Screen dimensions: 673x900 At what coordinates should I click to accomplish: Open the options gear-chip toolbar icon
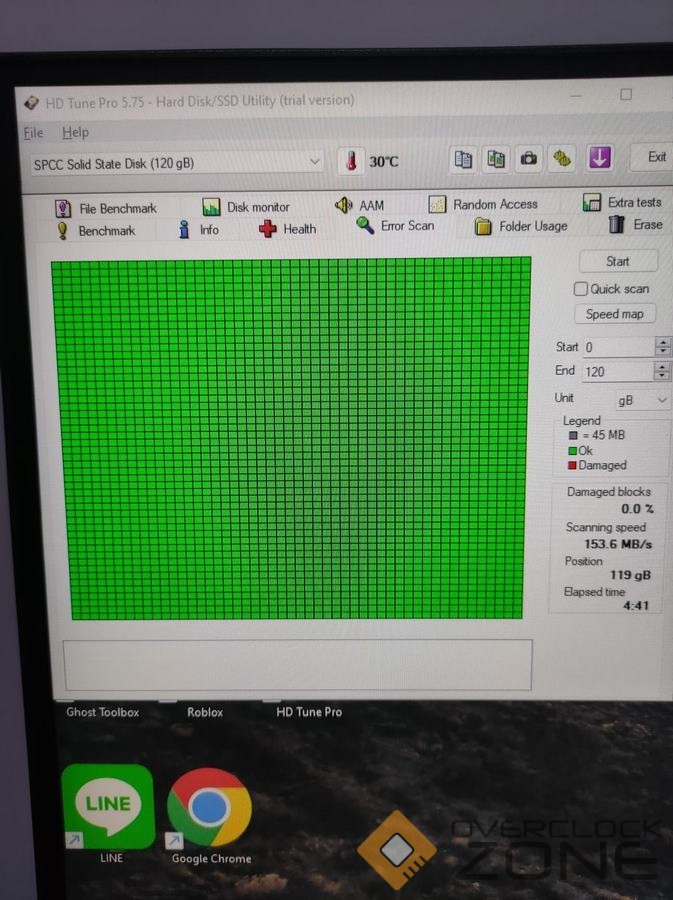(x=562, y=158)
